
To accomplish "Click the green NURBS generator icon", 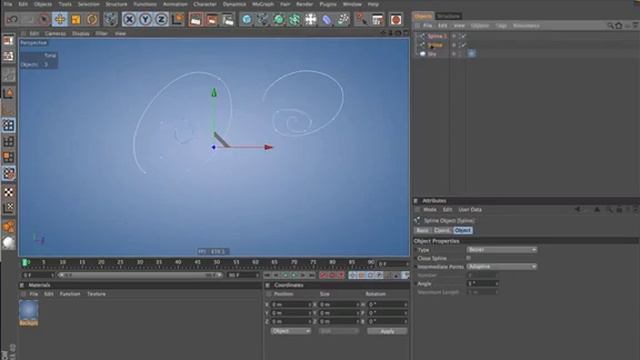I will (278, 19).
